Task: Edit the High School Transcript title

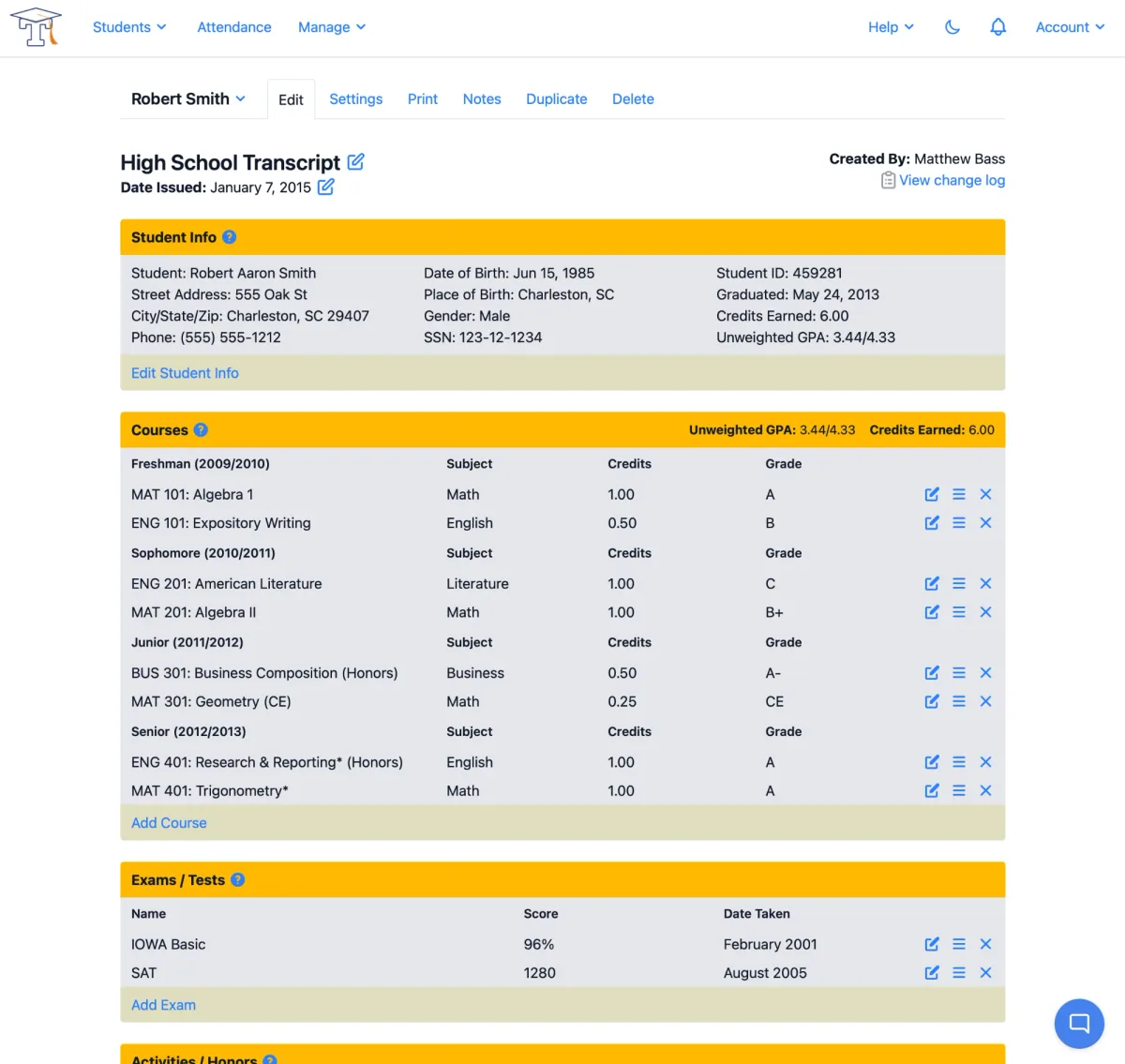Action: pyautogui.click(x=356, y=161)
